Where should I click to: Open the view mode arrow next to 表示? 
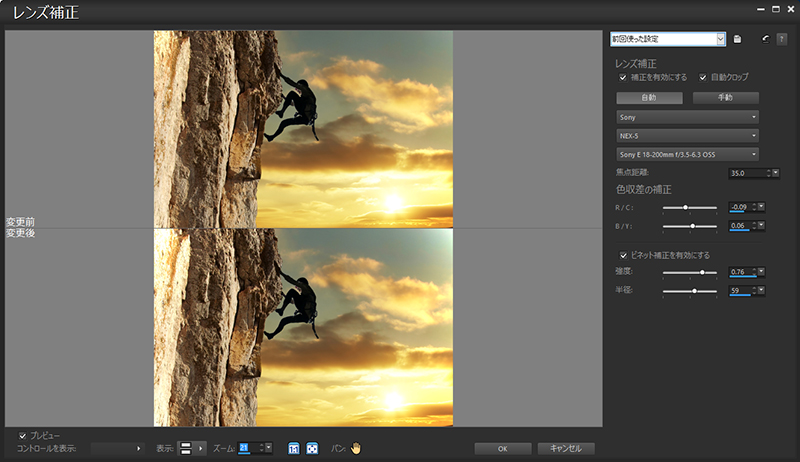point(199,448)
